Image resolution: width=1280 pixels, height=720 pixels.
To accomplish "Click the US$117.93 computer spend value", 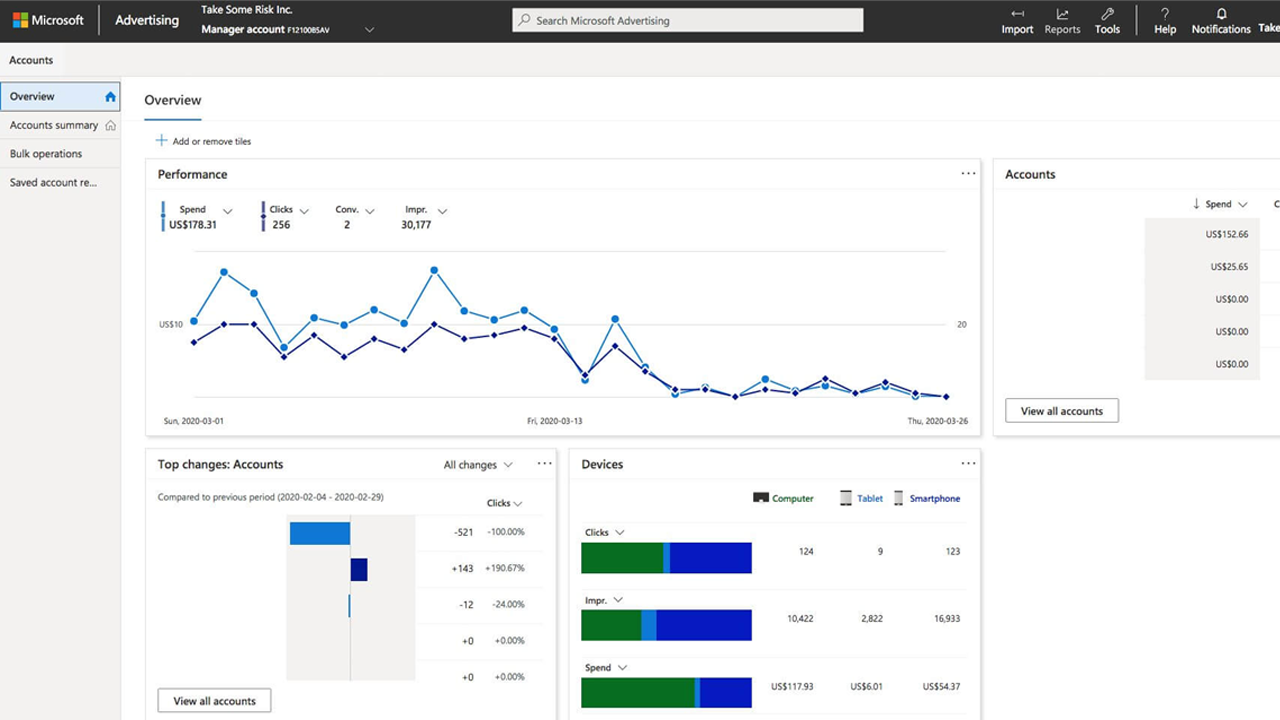I will click(792, 686).
